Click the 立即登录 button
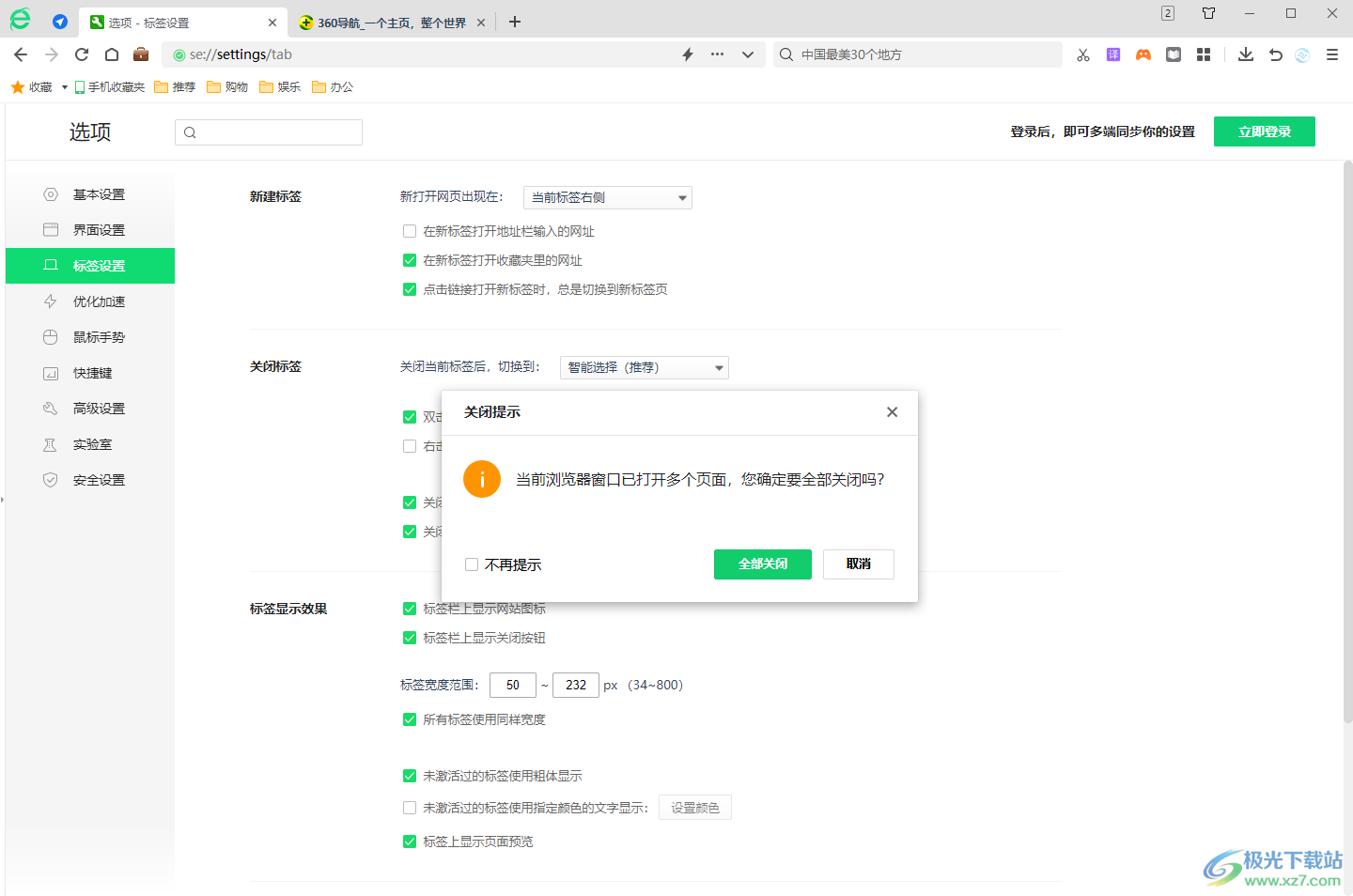This screenshot has height=896, width=1353. pyautogui.click(x=1265, y=131)
